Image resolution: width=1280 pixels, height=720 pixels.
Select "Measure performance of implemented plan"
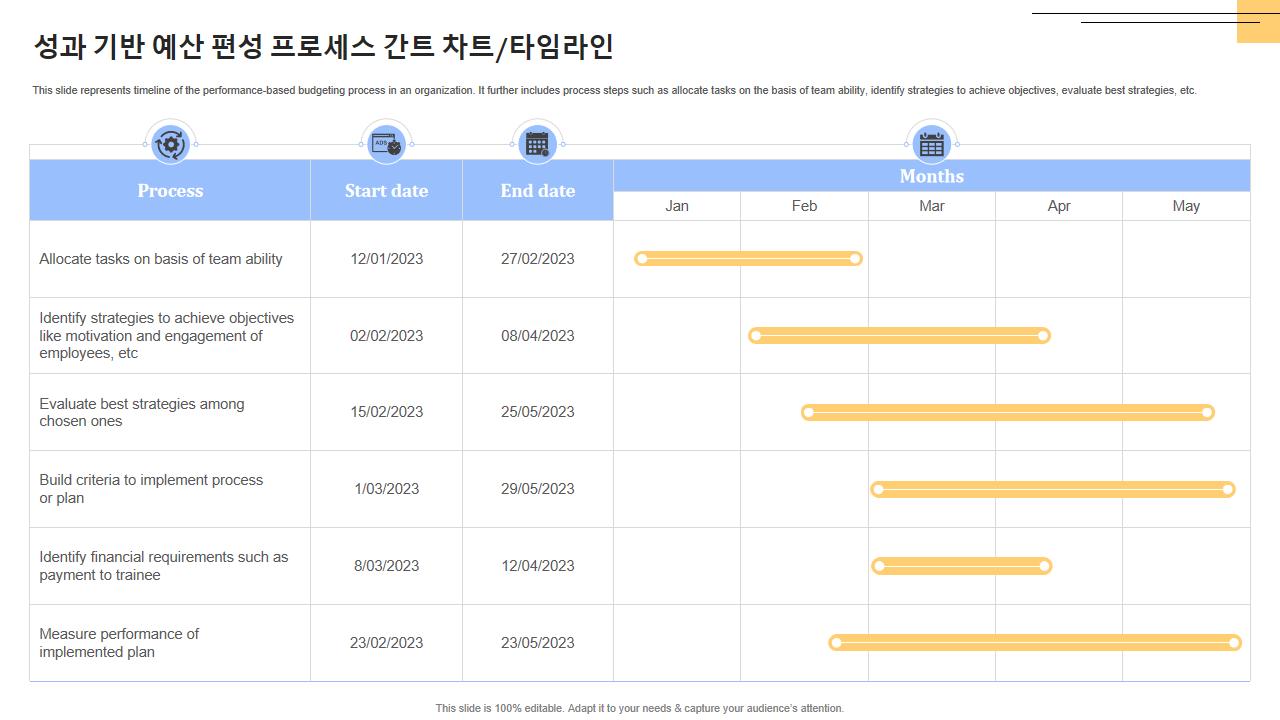point(119,643)
